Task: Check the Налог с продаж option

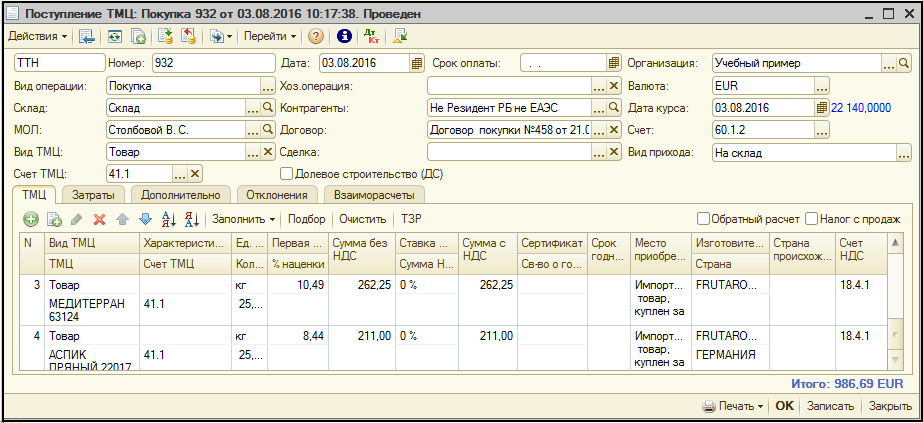Action: pos(813,218)
